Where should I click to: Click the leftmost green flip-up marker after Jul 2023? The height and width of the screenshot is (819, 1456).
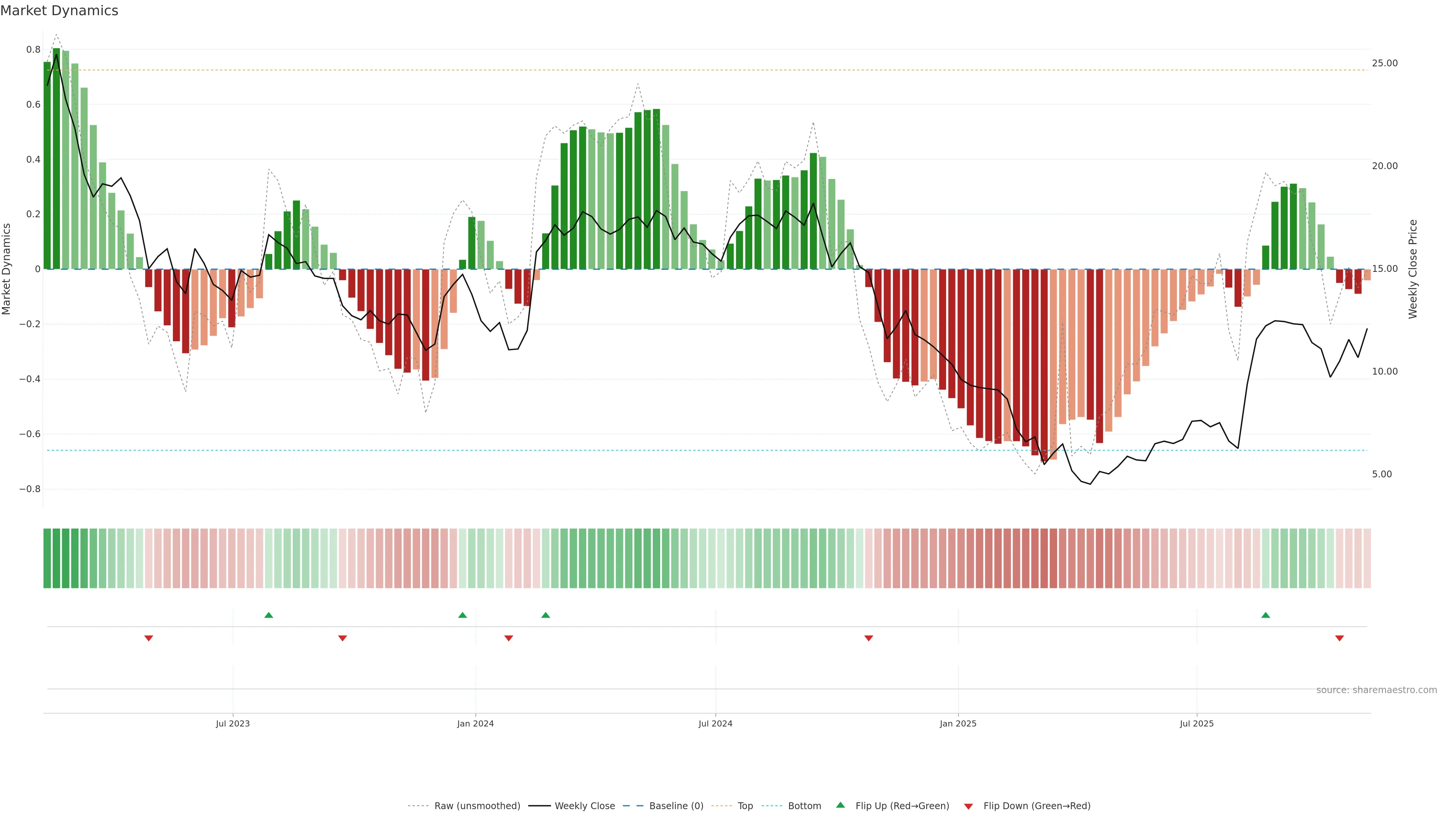[268, 615]
